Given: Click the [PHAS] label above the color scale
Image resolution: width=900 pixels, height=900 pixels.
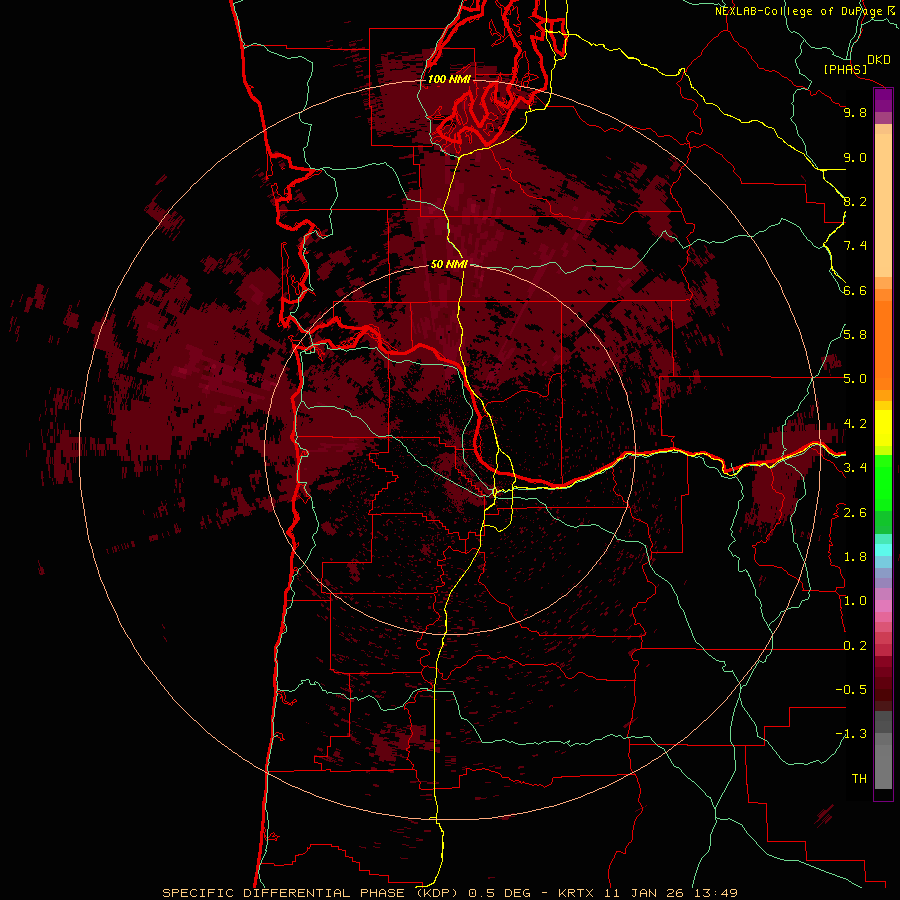Looking at the screenshot, I should 845,69.
